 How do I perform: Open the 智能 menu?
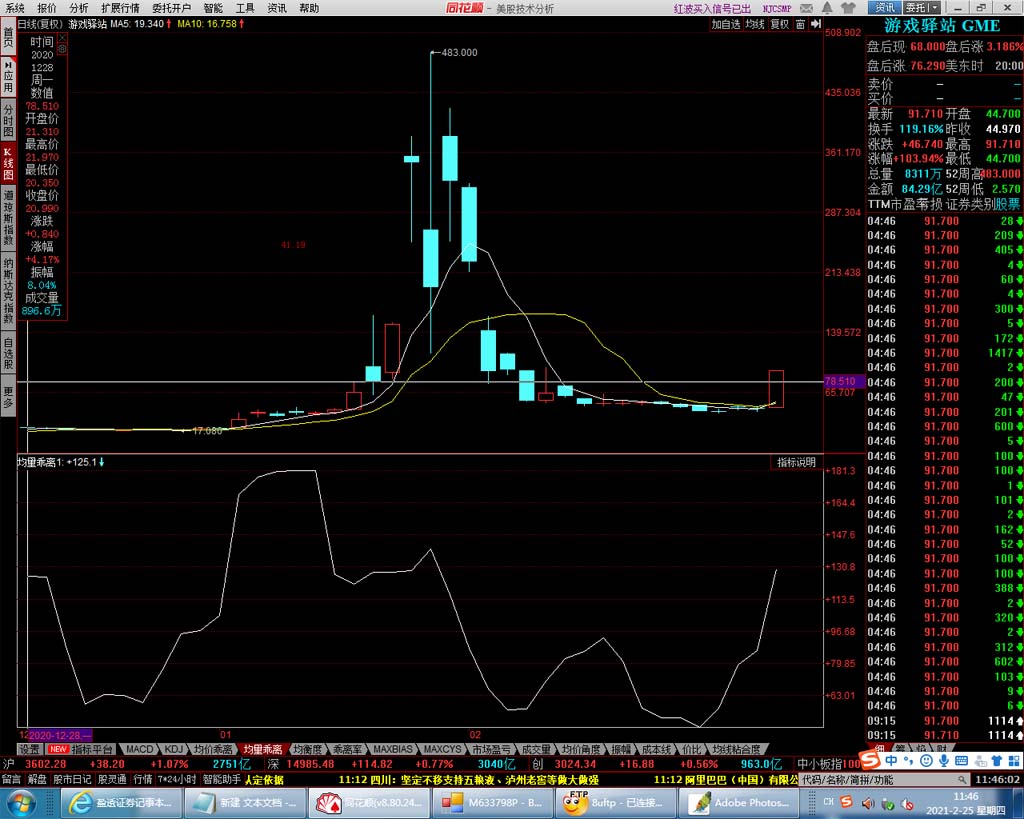[213, 8]
